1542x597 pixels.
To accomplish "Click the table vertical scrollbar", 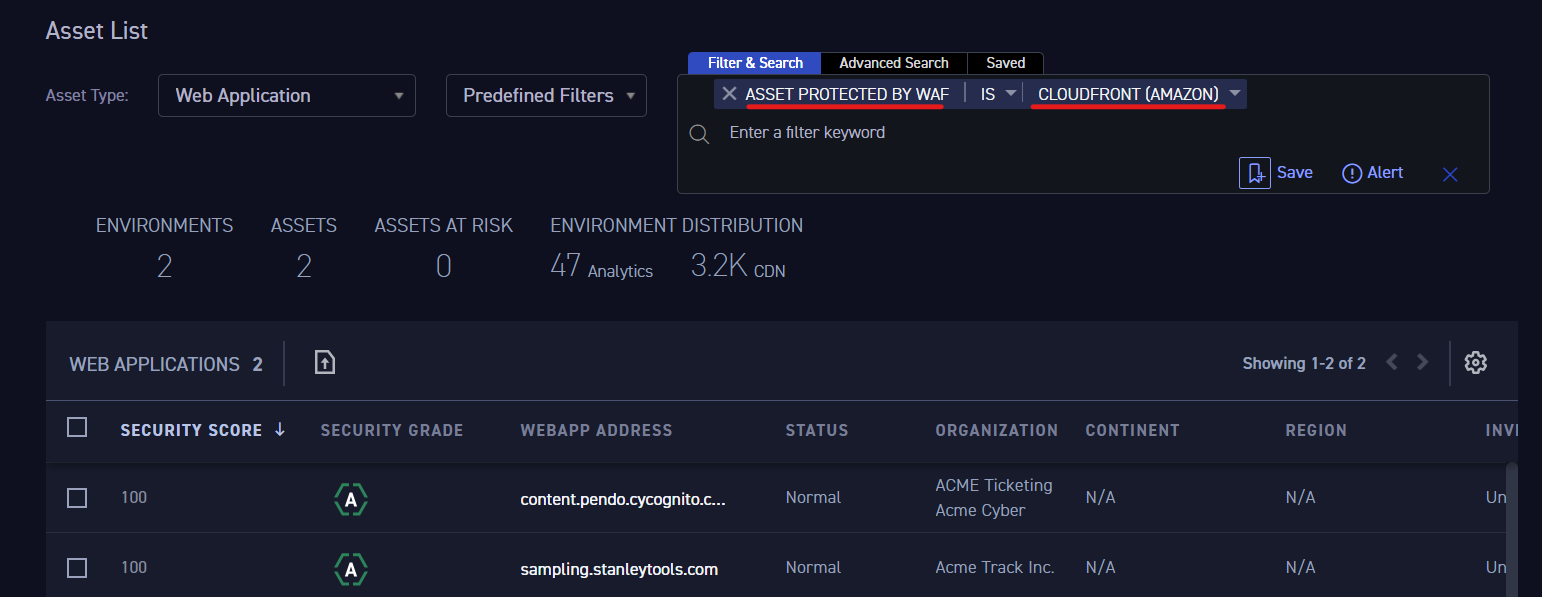I will pos(1512,529).
